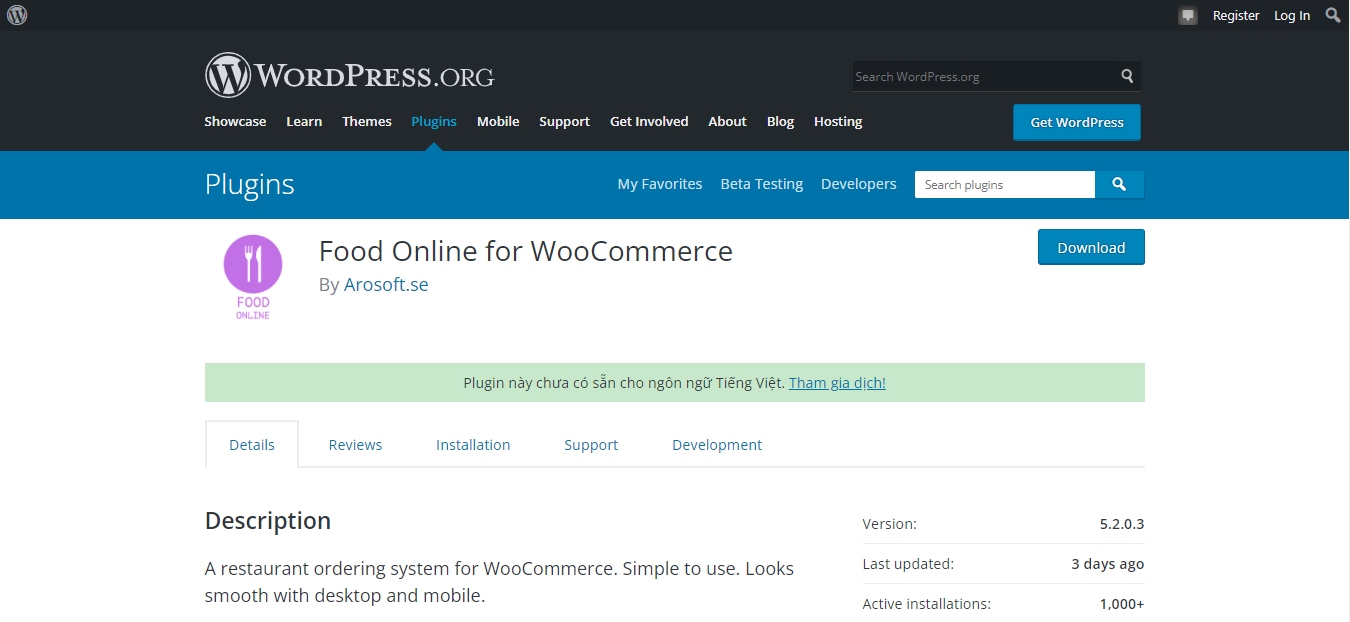Click the 1,000+ active installations value
The image size is (1350, 622).
1122,604
